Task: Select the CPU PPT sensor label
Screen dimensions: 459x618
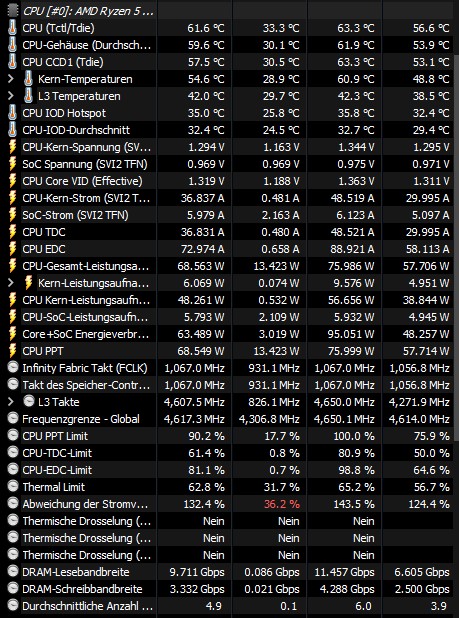Action: pyautogui.click(x=43, y=351)
